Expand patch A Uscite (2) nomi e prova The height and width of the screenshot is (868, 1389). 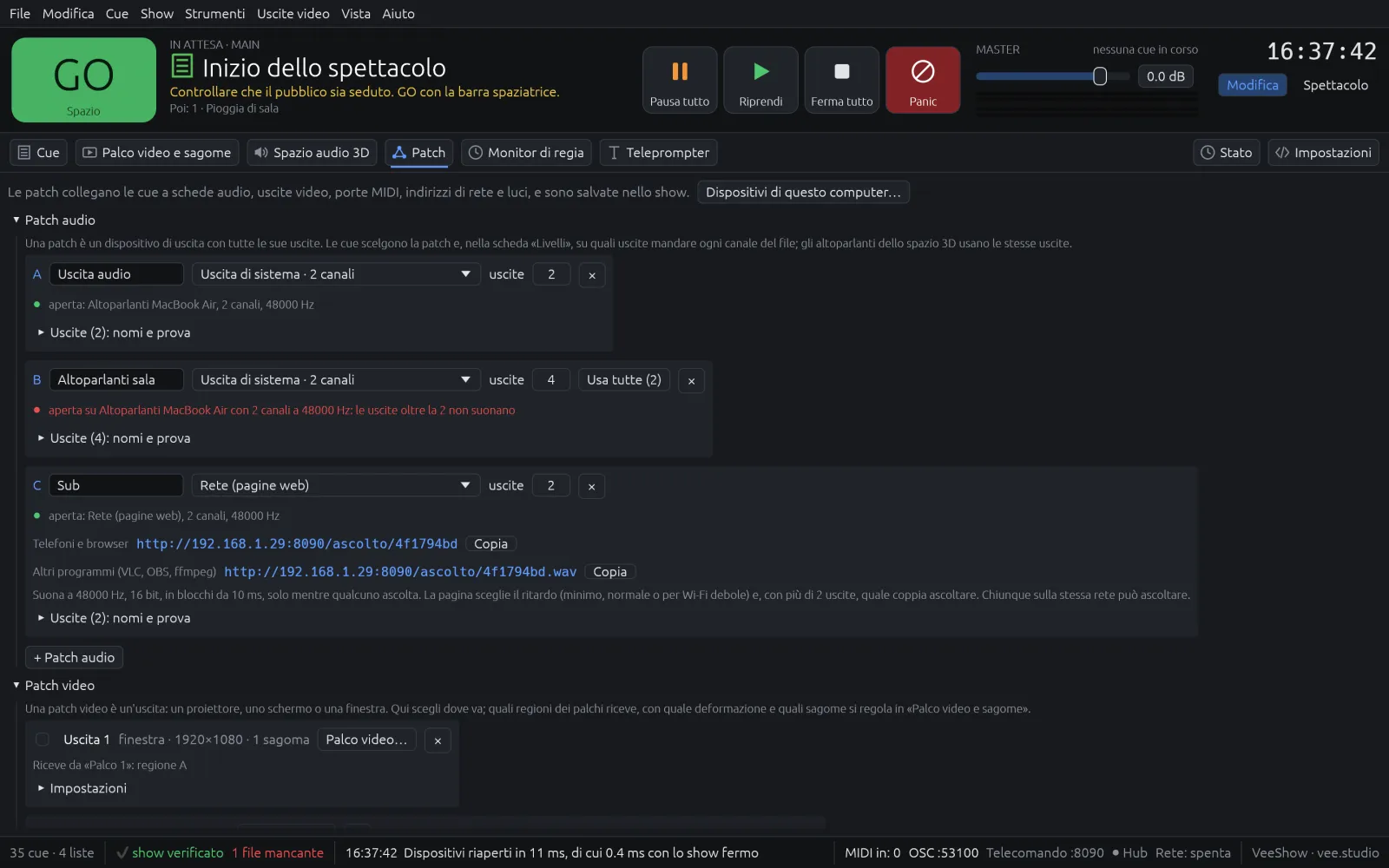[x=114, y=332]
